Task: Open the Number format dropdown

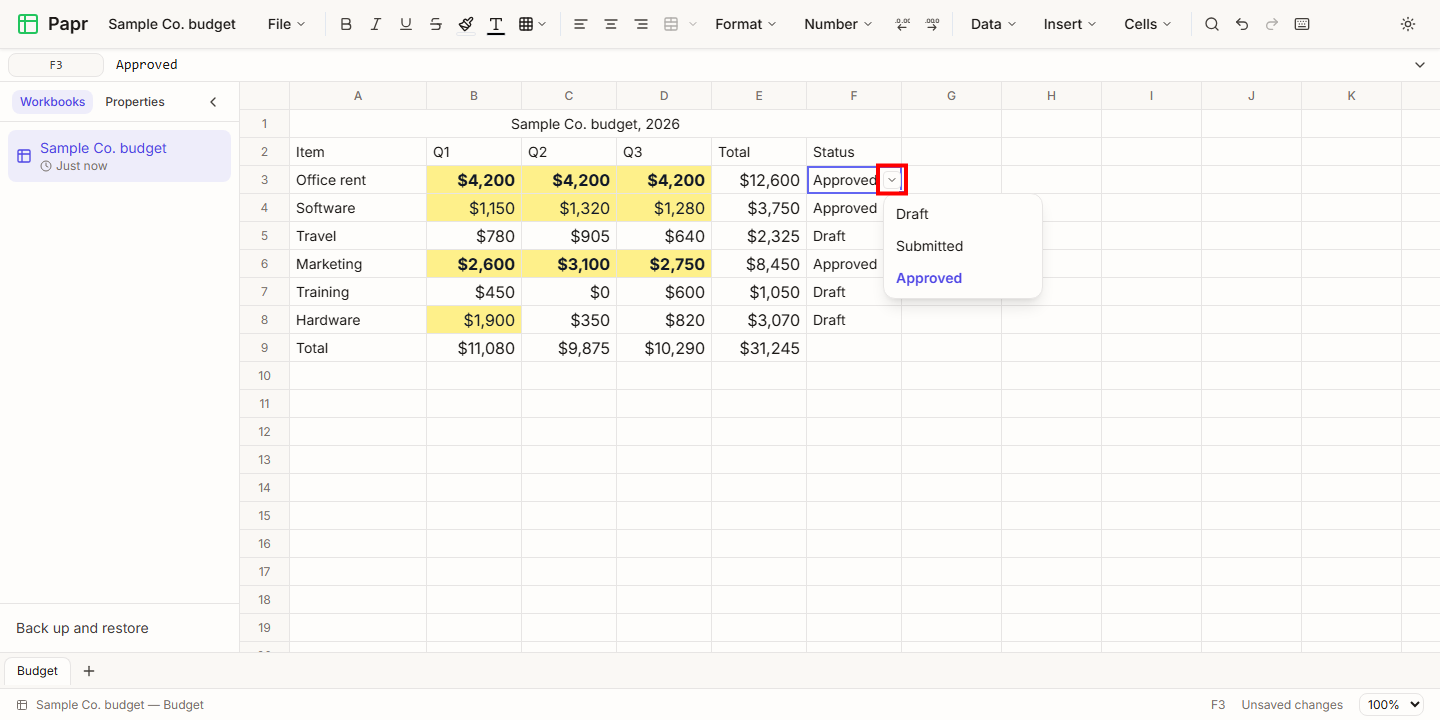Action: tap(838, 24)
